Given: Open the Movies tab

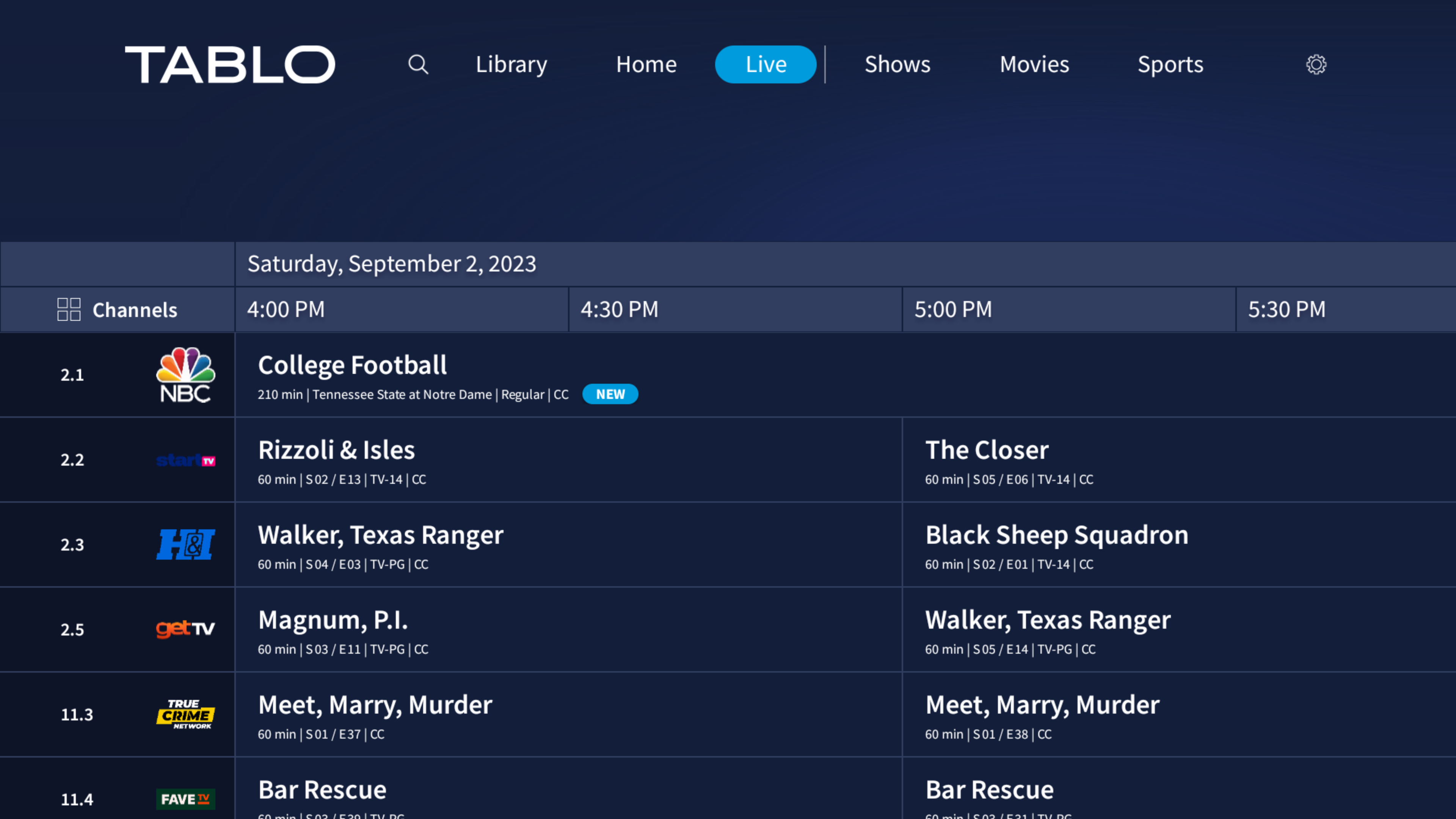Looking at the screenshot, I should [1034, 64].
